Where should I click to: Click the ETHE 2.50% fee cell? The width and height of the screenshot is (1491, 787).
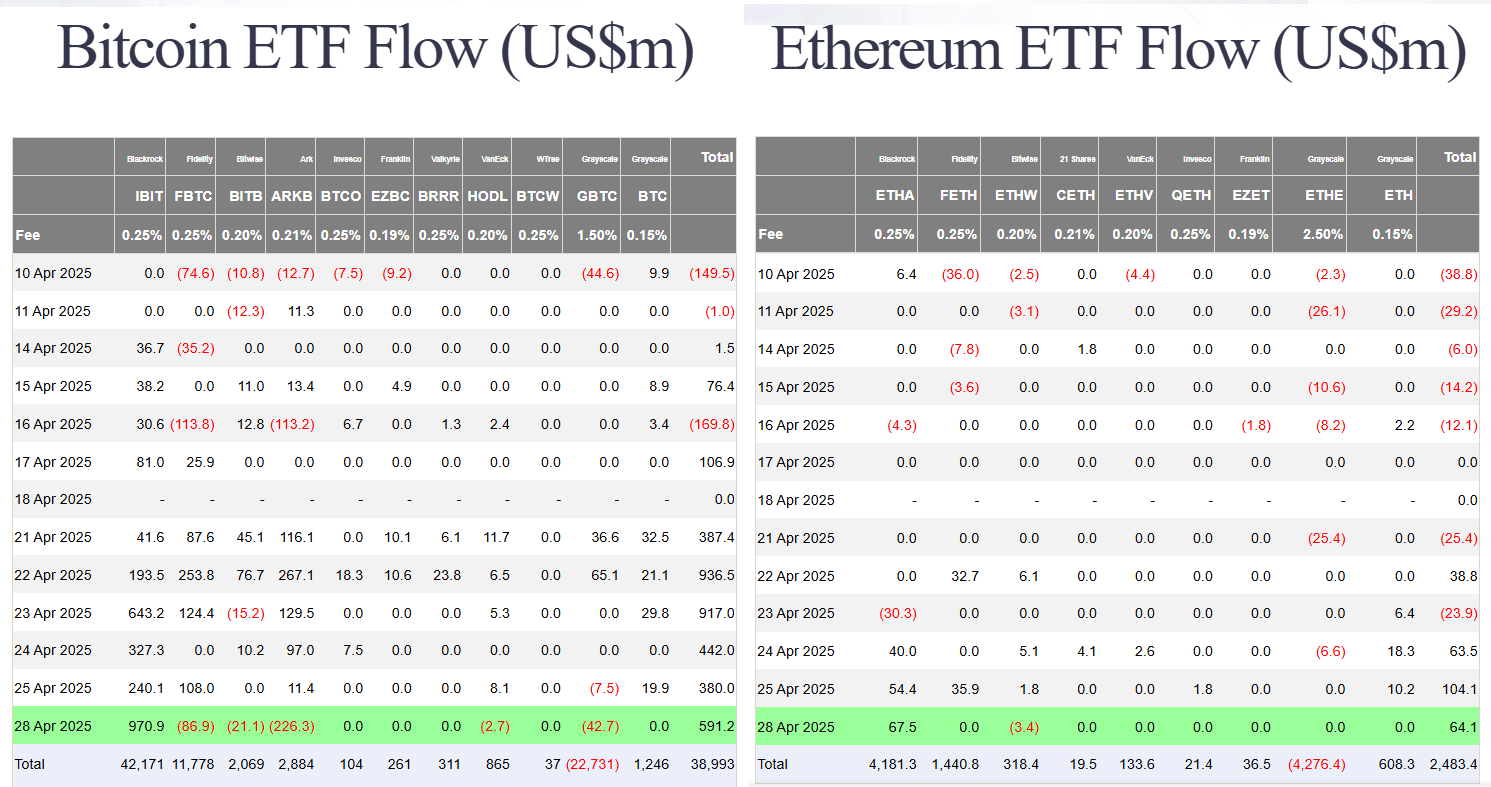click(1324, 234)
